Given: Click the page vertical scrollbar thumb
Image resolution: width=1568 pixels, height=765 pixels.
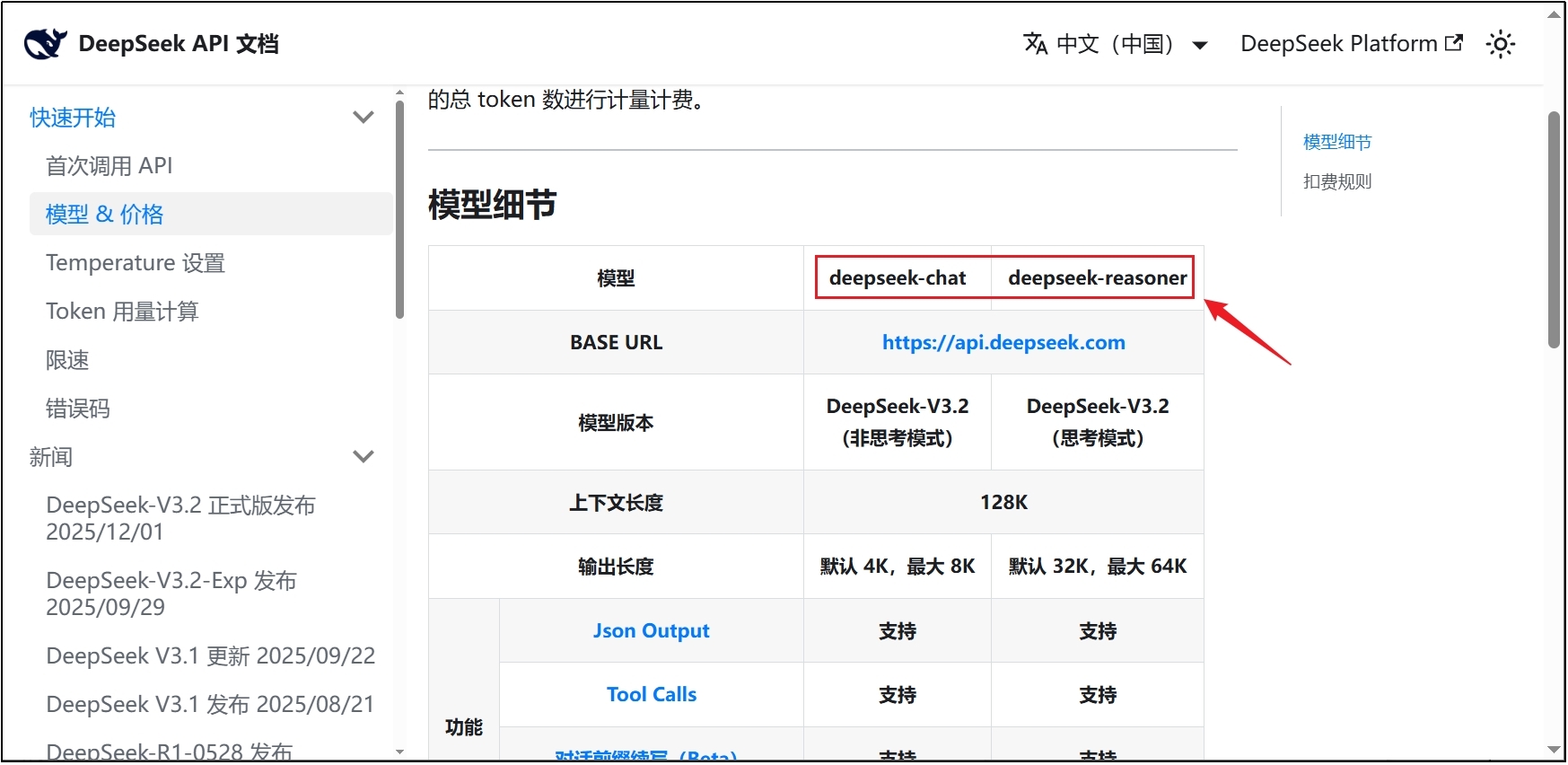Looking at the screenshot, I should point(1555,230).
